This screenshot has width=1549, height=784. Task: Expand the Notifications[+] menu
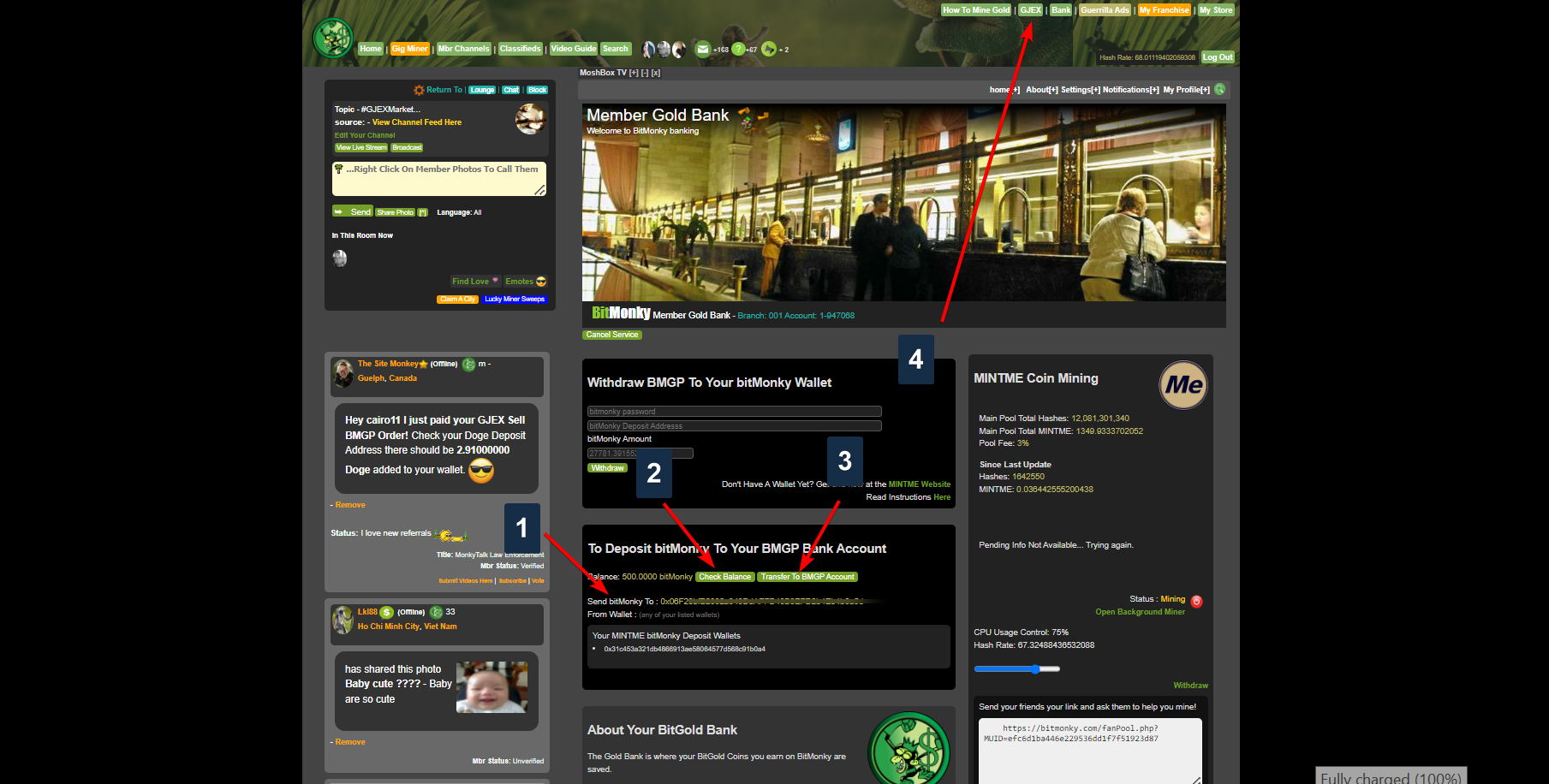tap(1131, 90)
